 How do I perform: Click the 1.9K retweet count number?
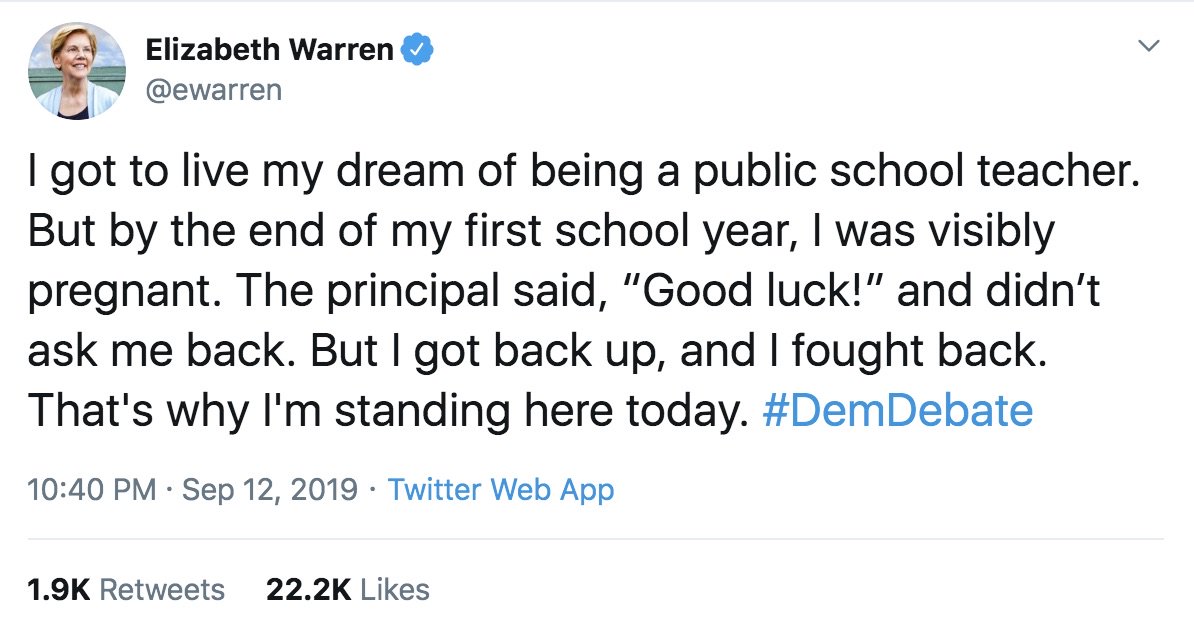(x=58, y=590)
